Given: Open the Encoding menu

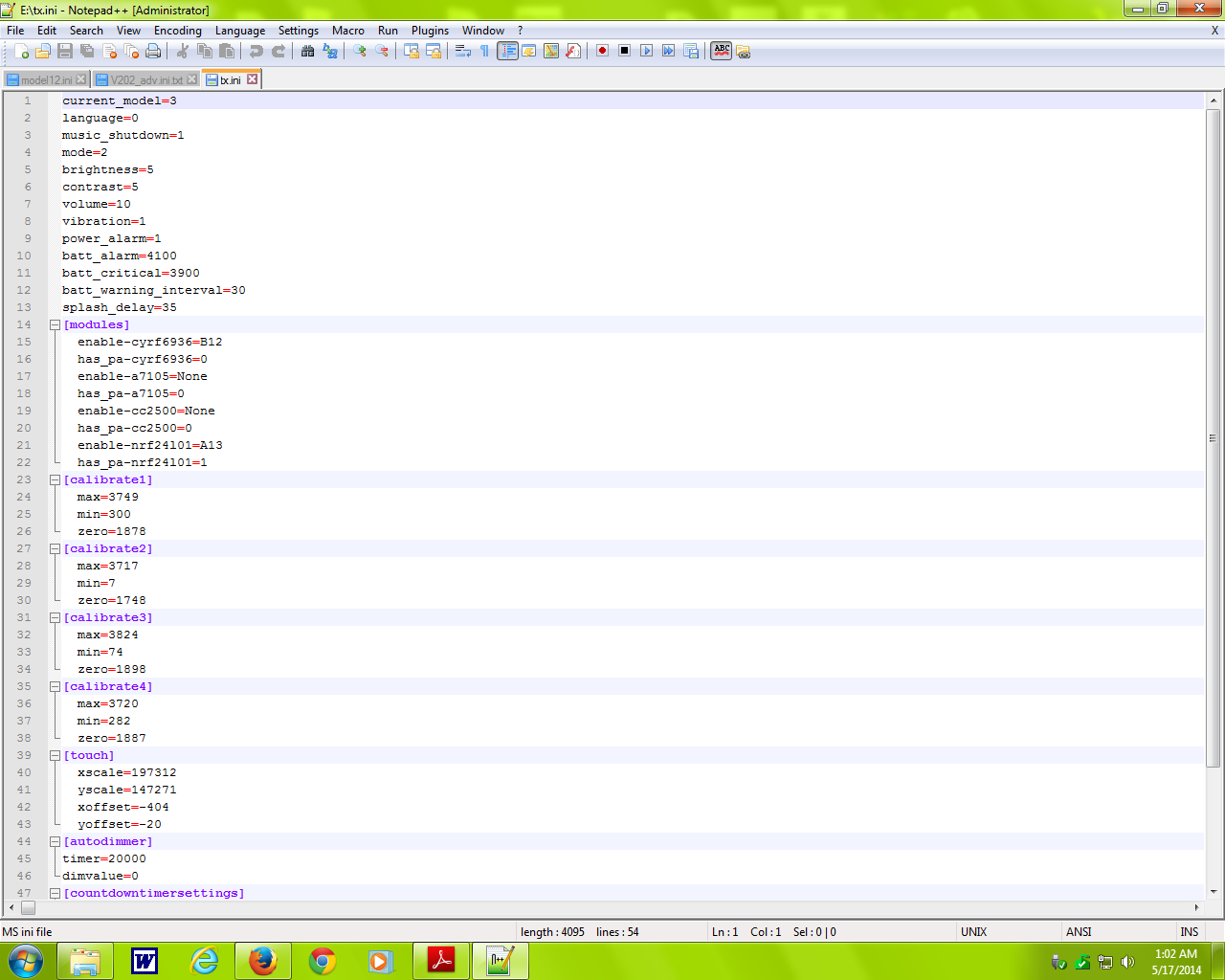Looking at the screenshot, I should 178,31.
